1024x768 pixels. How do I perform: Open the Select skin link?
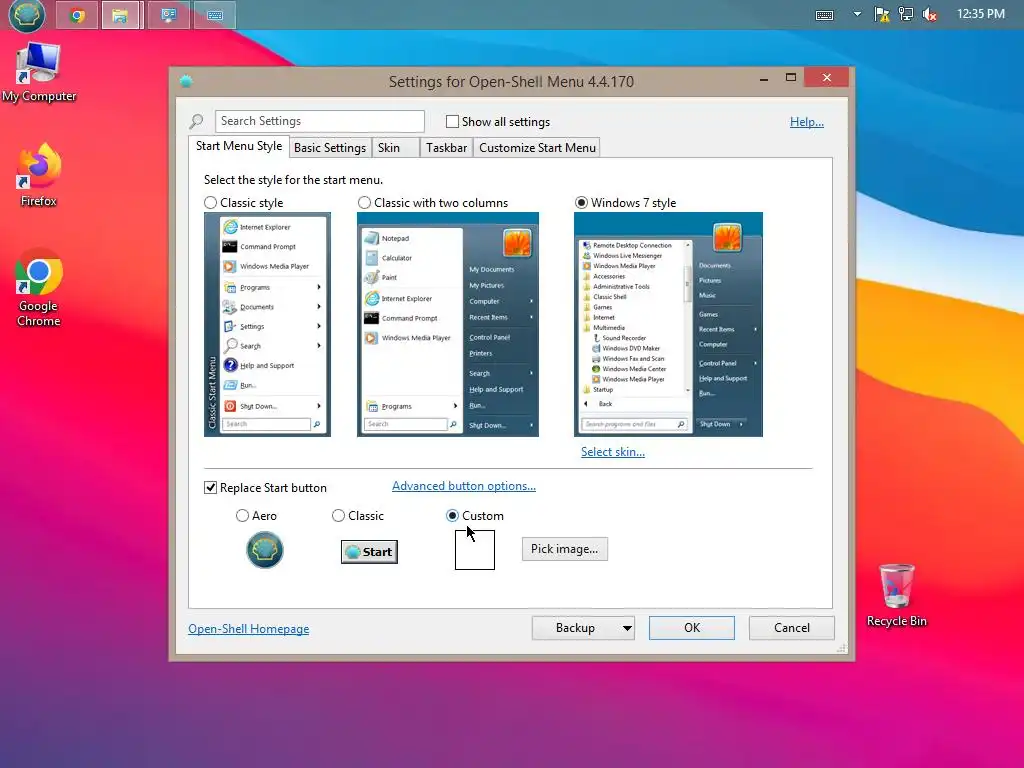click(x=613, y=452)
